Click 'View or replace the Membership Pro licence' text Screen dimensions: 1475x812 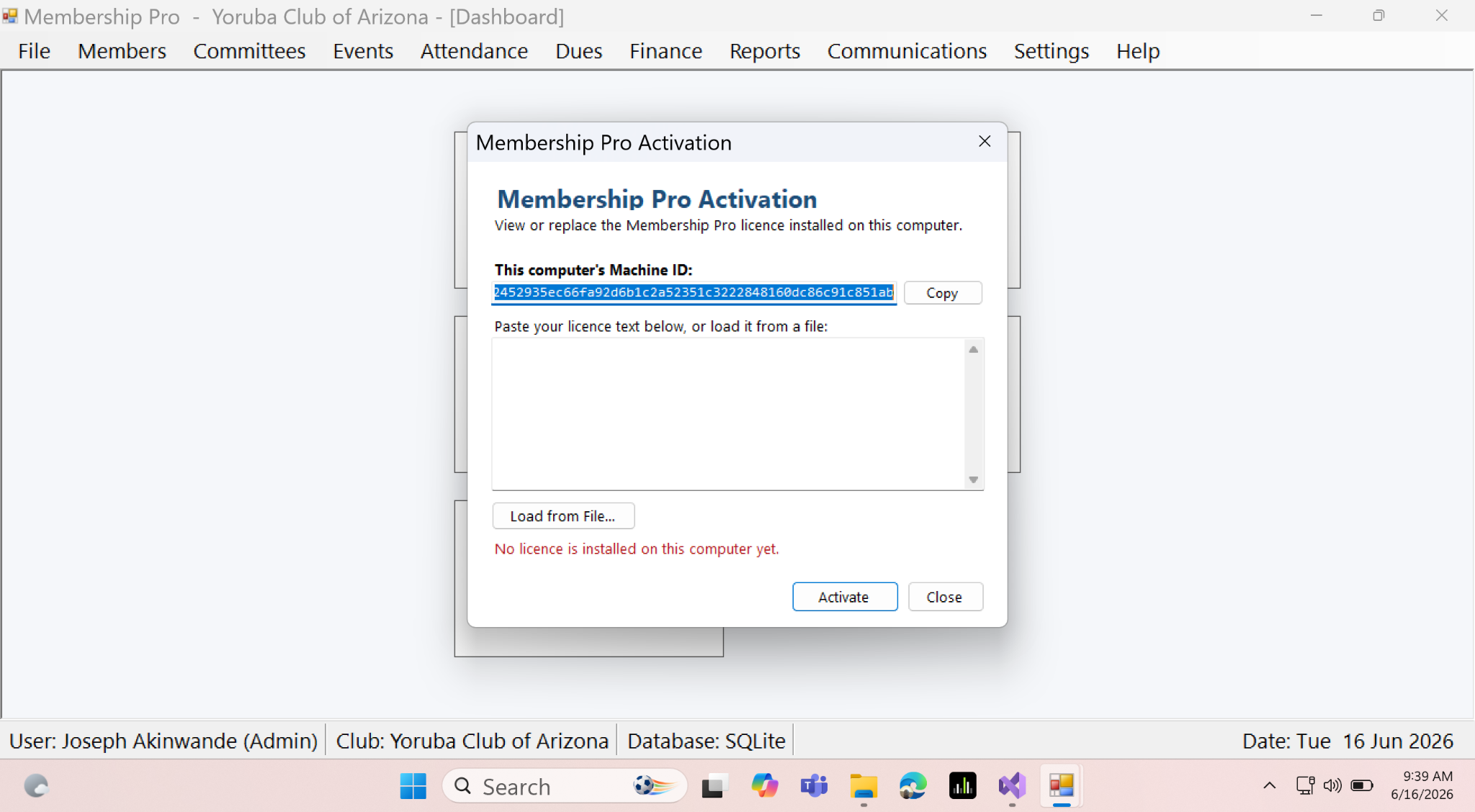(728, 225)
